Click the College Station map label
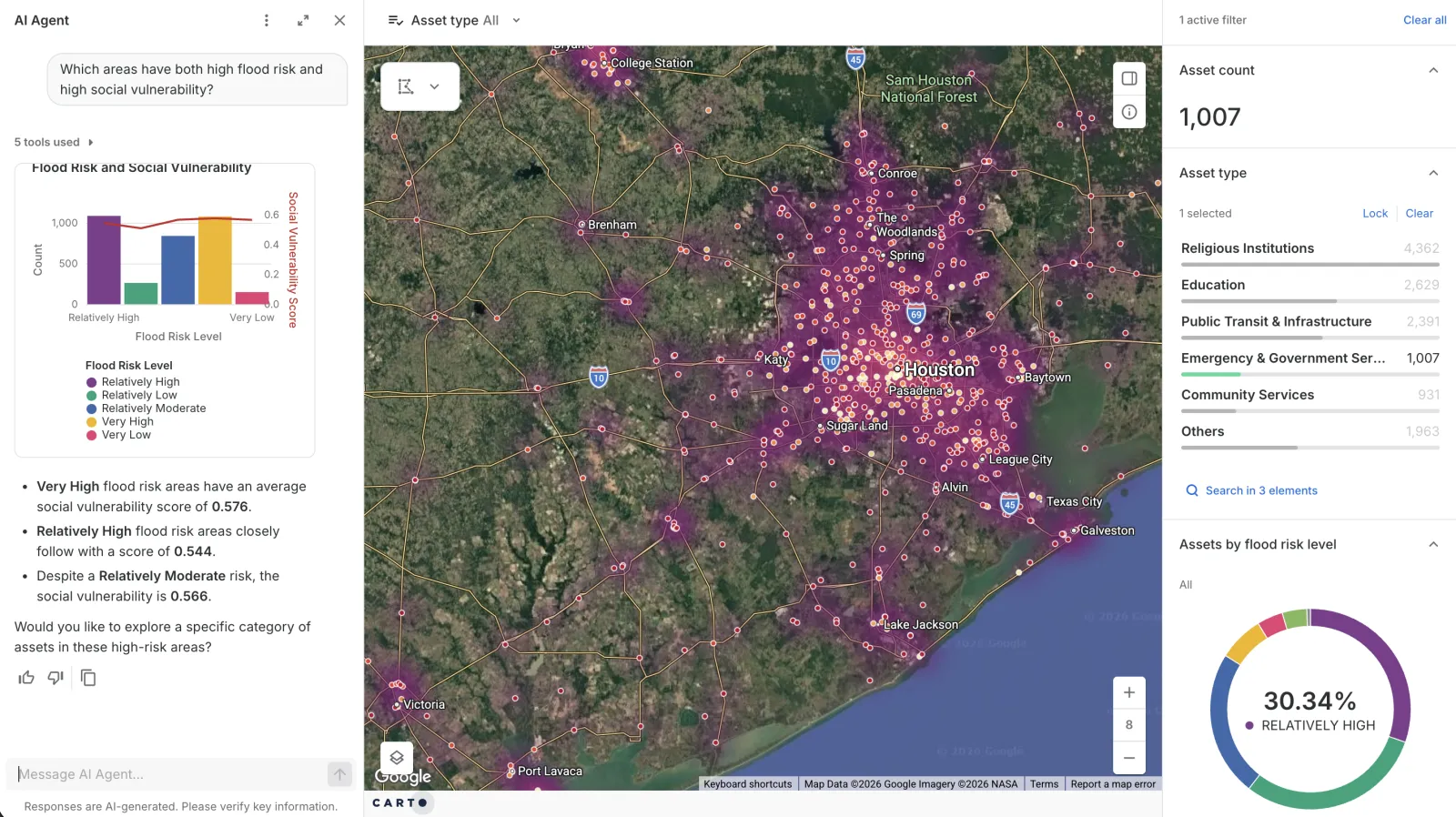This screenshot has width=1456, height=817. (652, 63)
